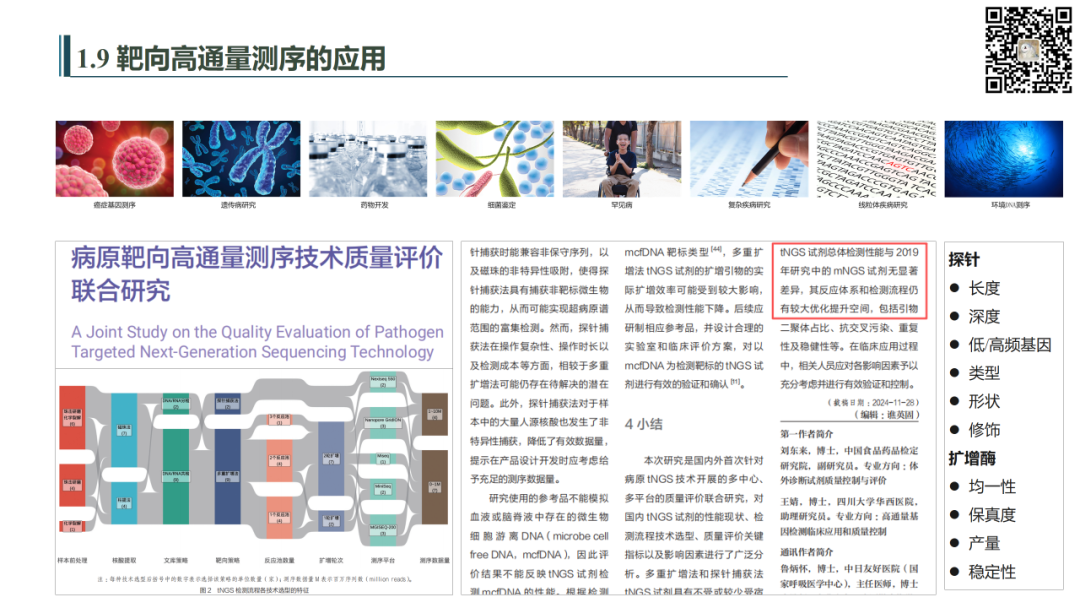Open the 环境DNA测序 blue fish image
Image resolution: width=1080 pixels, height=608 pixels.
(1005, 159)
